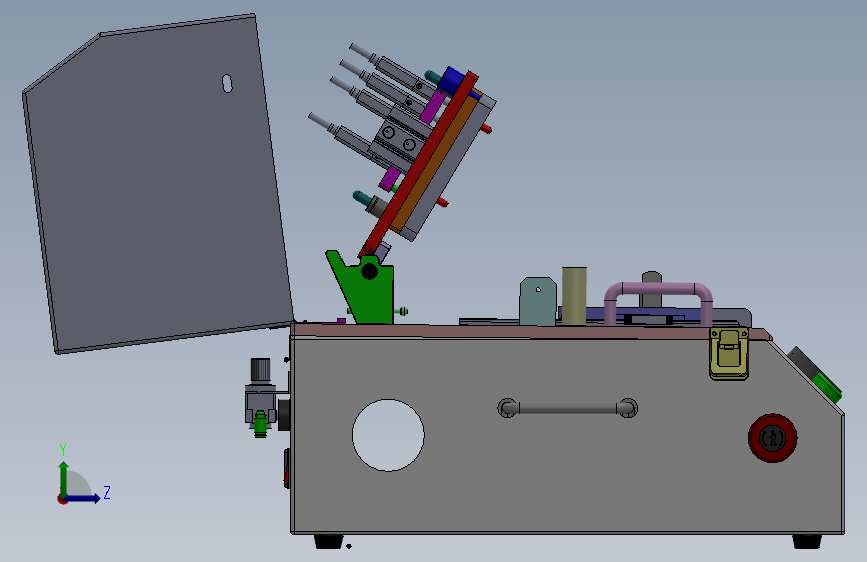The image size is (867, 562).
Task: Pick the right black rubber foot
Action: click(807, 541)
